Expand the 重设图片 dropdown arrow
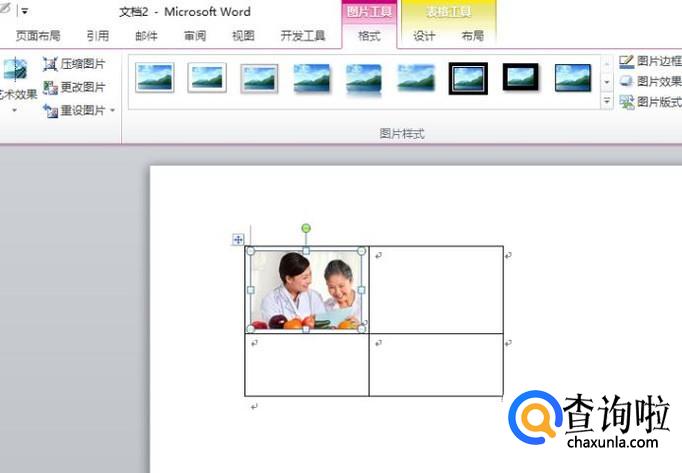This screenshot has height=473, width=682. tap(113, 111)
